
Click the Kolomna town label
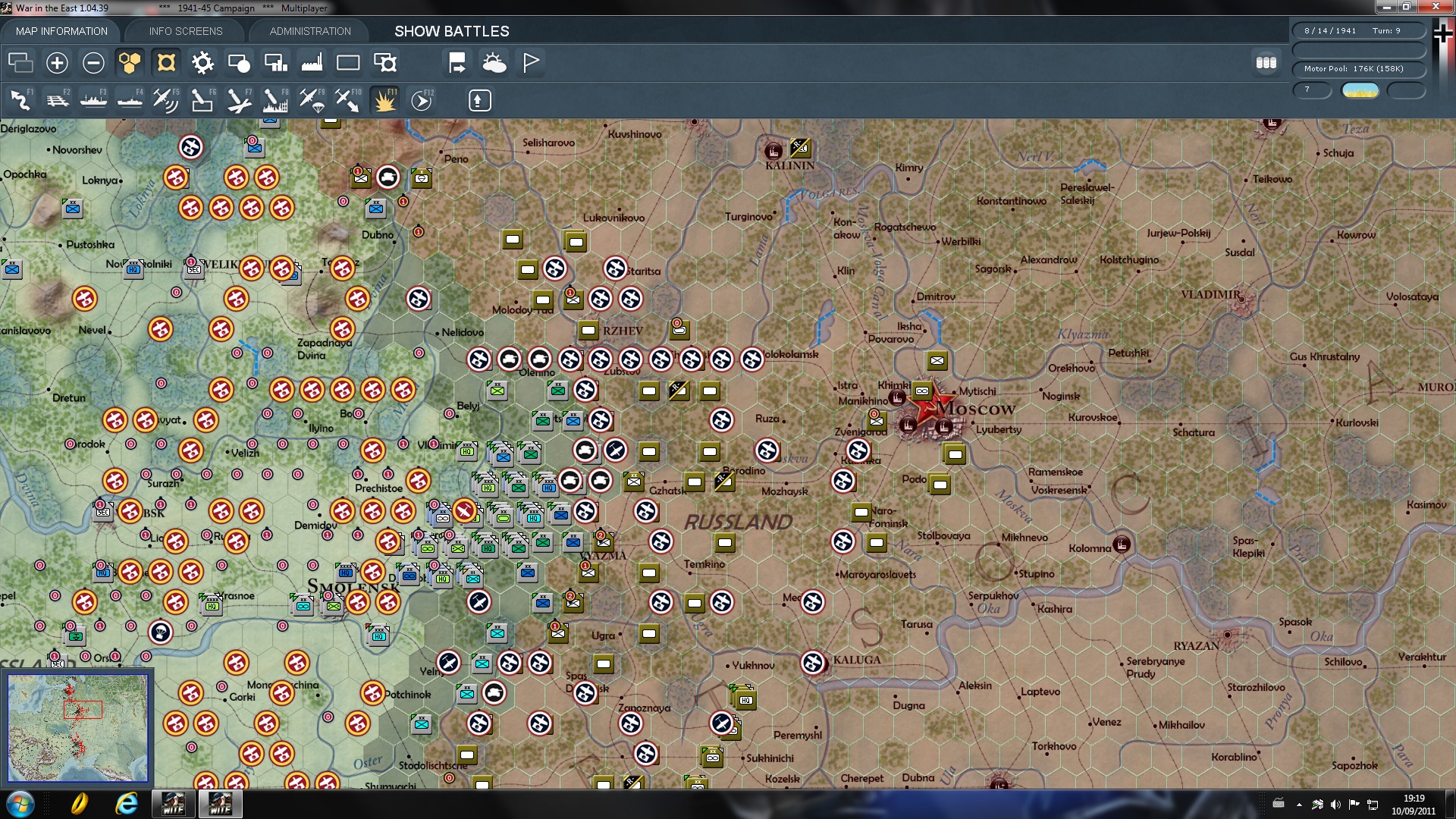[x=1090, y=548]
